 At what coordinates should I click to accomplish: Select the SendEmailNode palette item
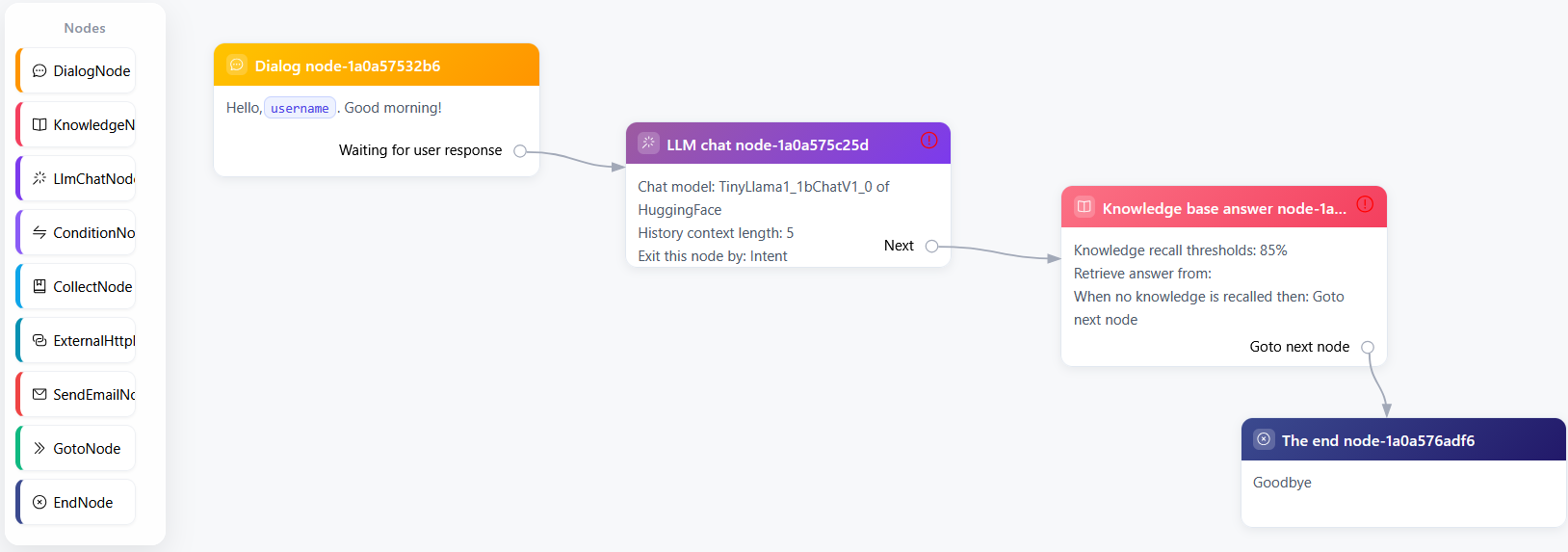76,395
